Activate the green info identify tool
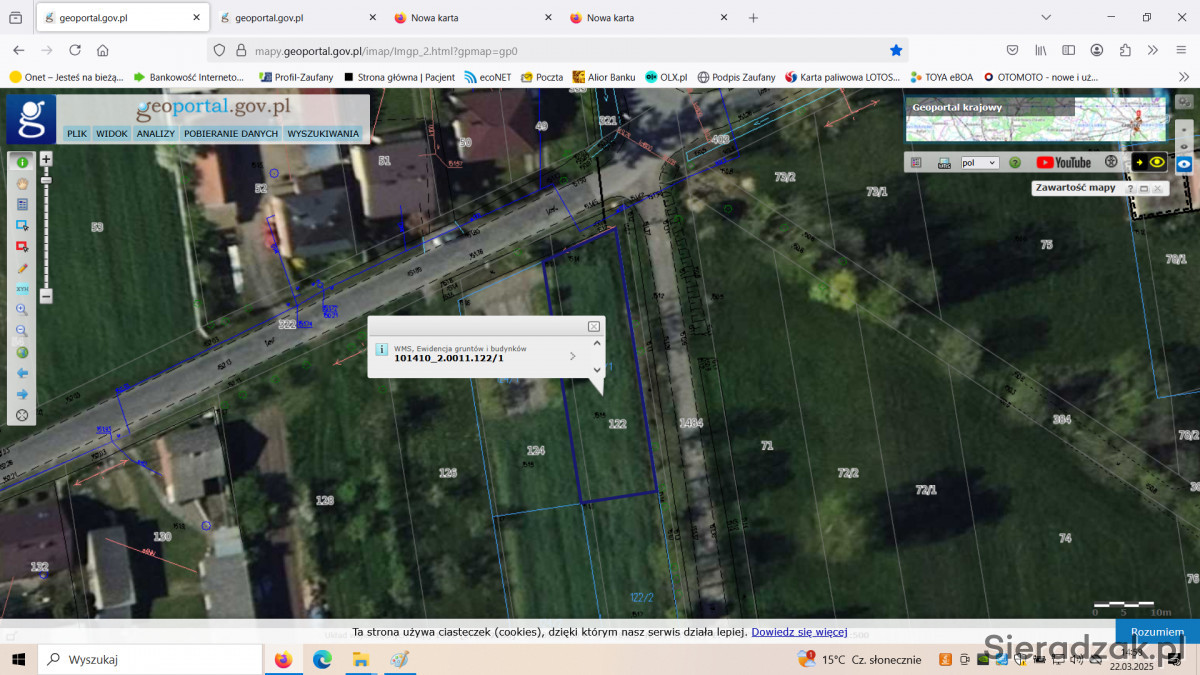The width and height of the screenshot is (1200, 675). [22, 162]
